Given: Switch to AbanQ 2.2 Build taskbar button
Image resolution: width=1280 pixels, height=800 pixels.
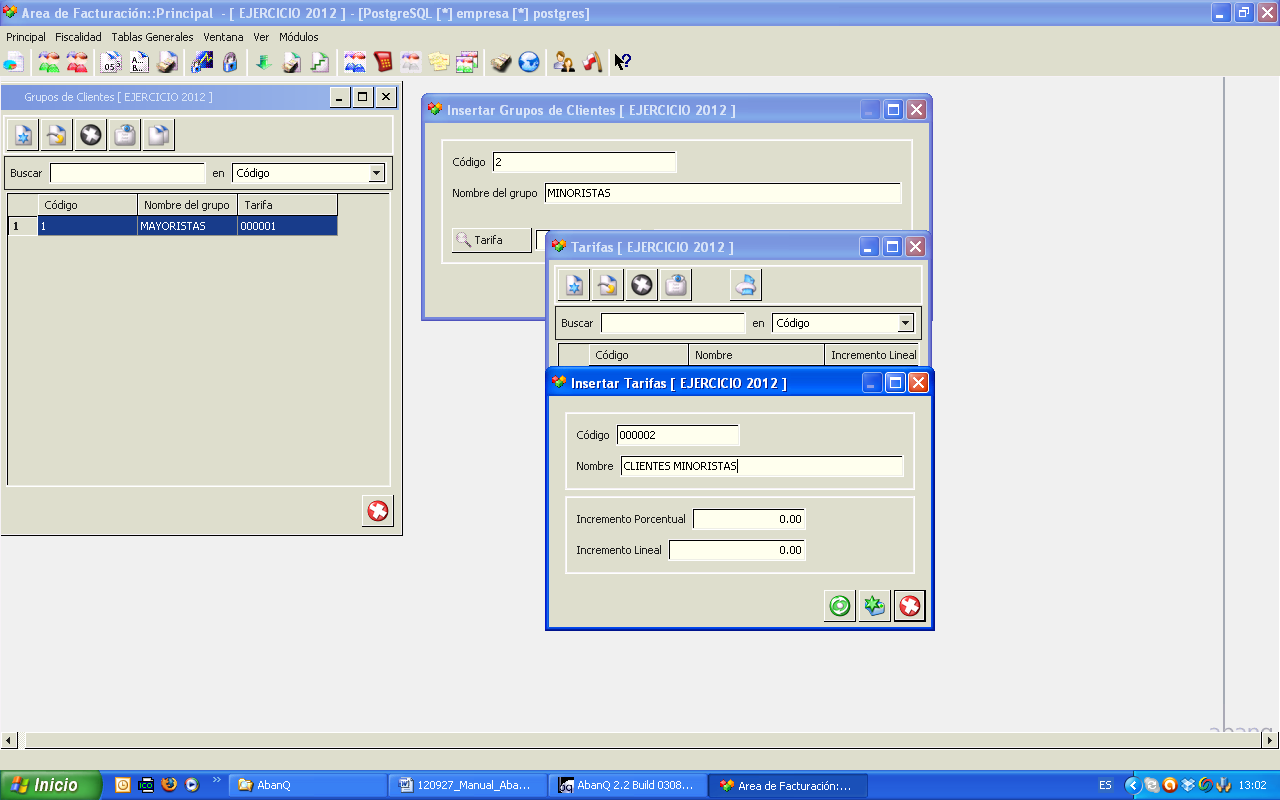Looking at the screenshot, I should click(x=629, y=785).
